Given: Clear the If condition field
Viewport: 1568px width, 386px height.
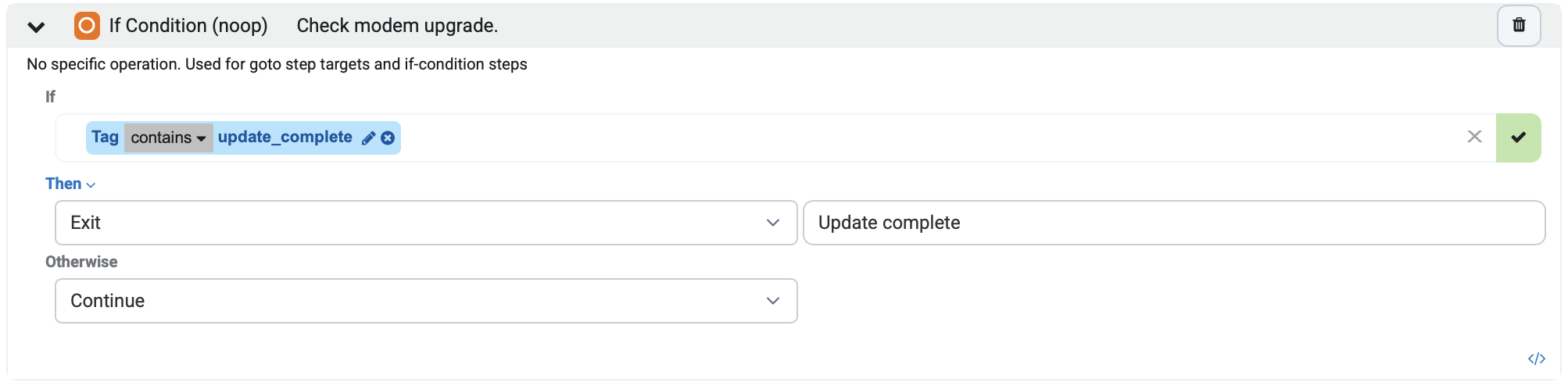Looking at the screenshot, I should [1474, 137].
